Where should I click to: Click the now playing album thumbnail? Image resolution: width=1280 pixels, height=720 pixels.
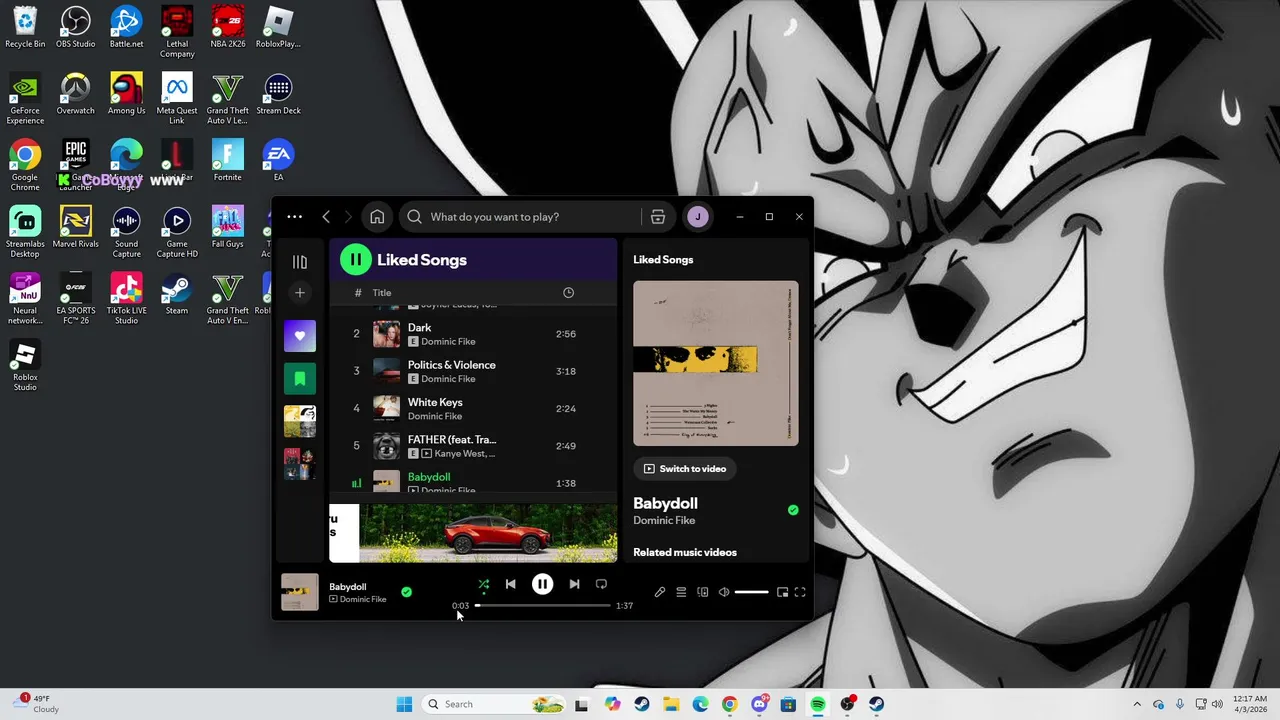coord(299,592)
